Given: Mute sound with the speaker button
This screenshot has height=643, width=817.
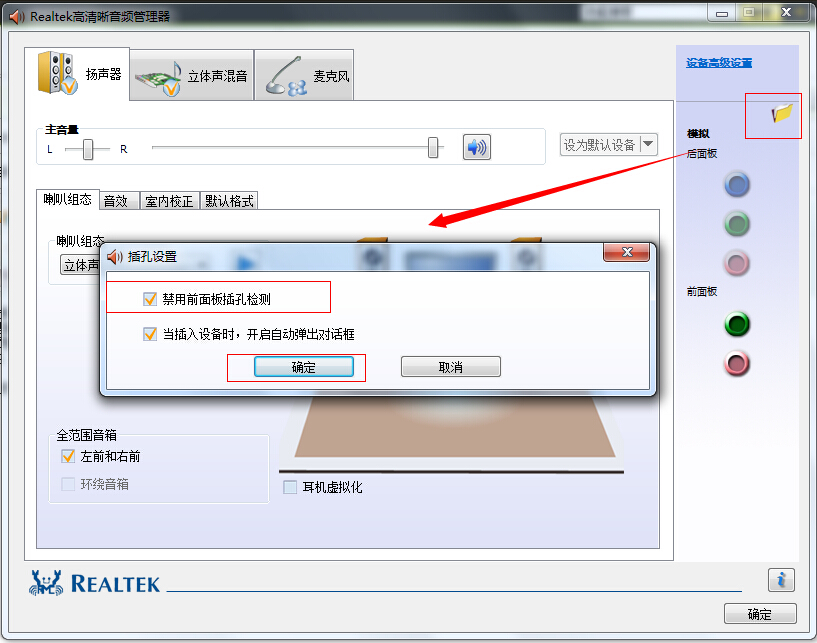Looking at the screenshot, I should point(477,147).
